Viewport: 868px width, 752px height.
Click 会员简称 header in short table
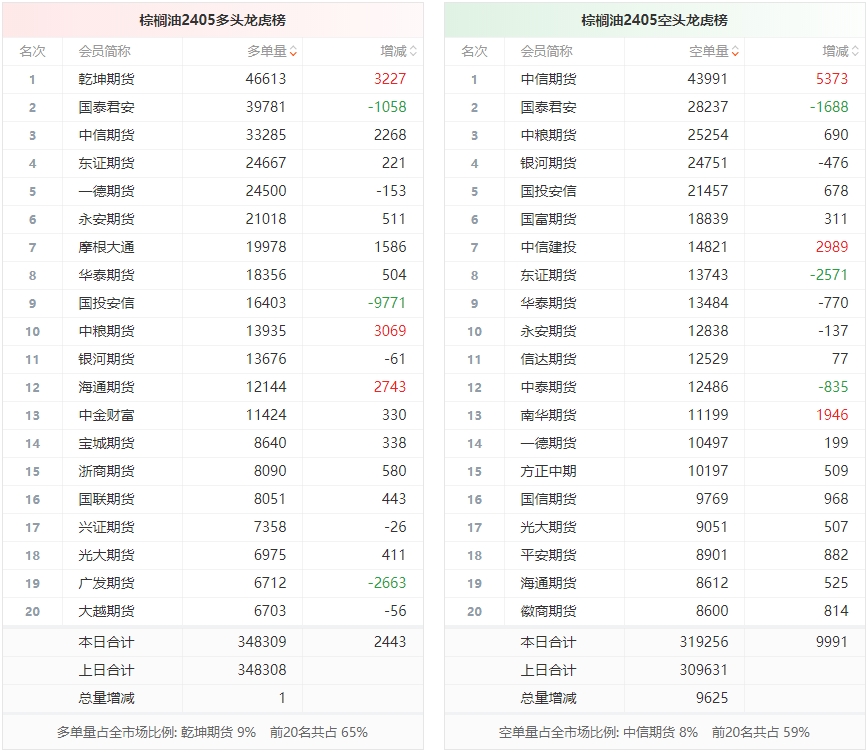point(546,51)
